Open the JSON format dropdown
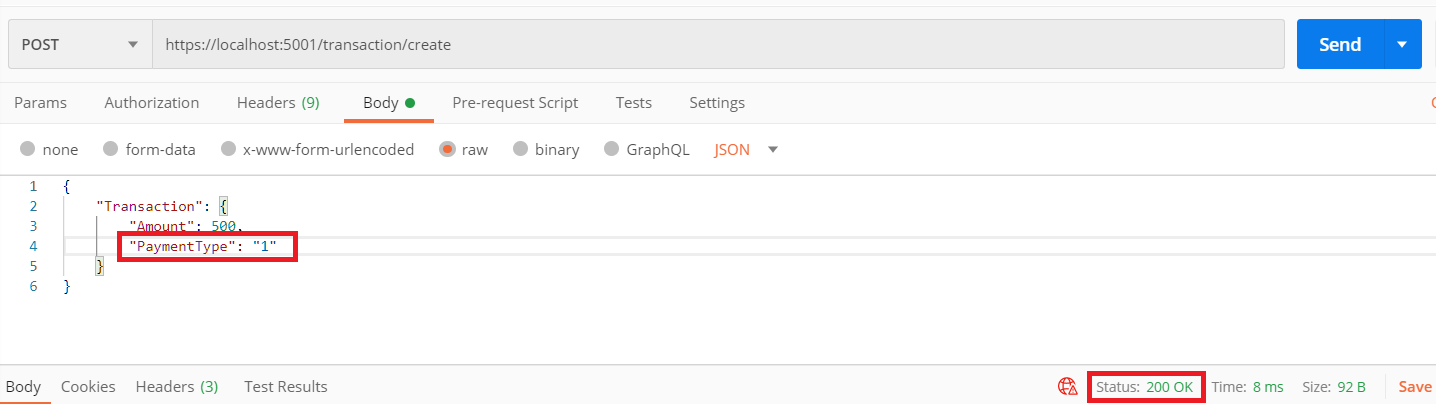The height and width of the screenshot is (412, 1436). pyautogui.click(x=746, y=150)
